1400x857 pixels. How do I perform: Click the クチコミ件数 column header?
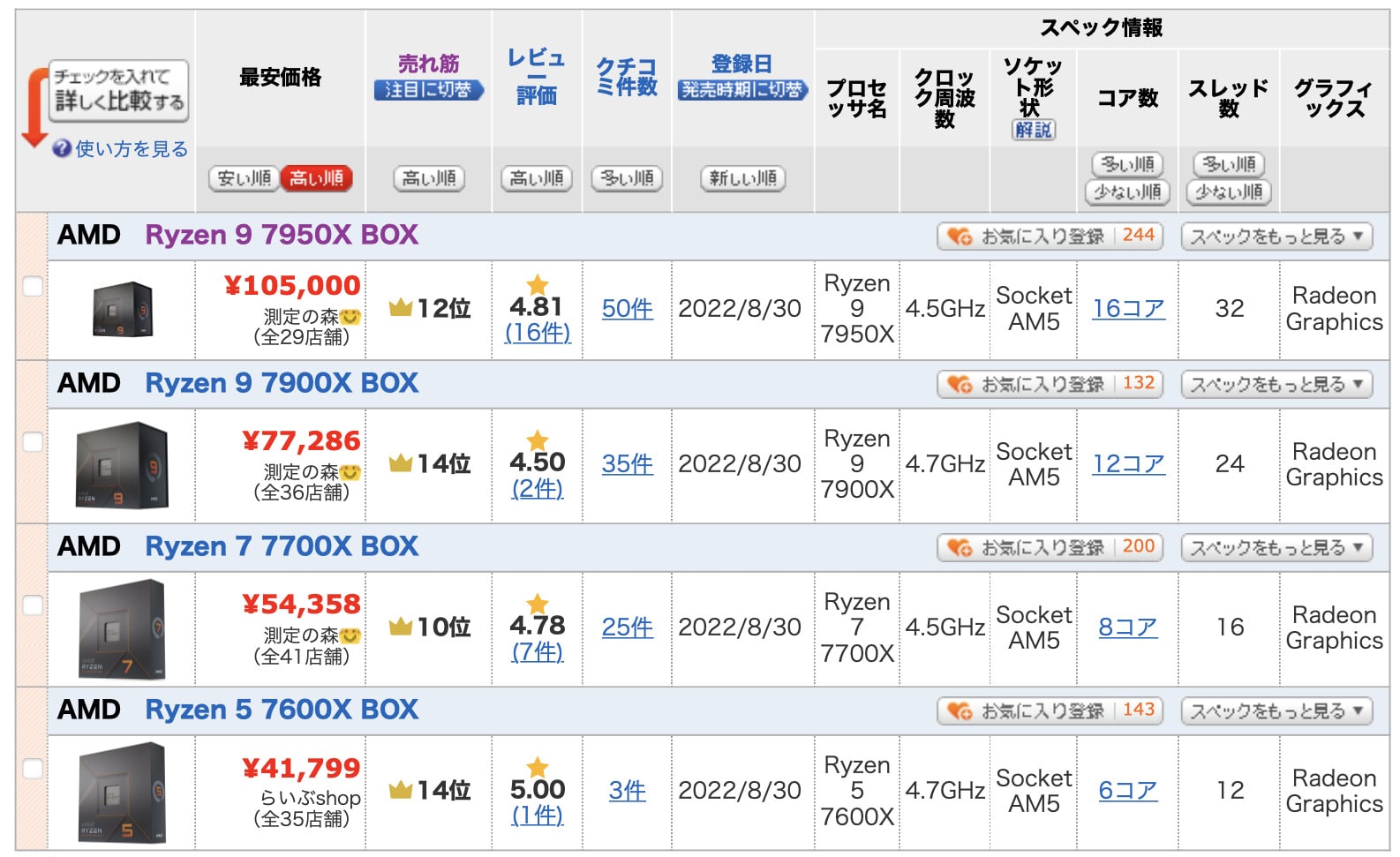click(627, 77)
